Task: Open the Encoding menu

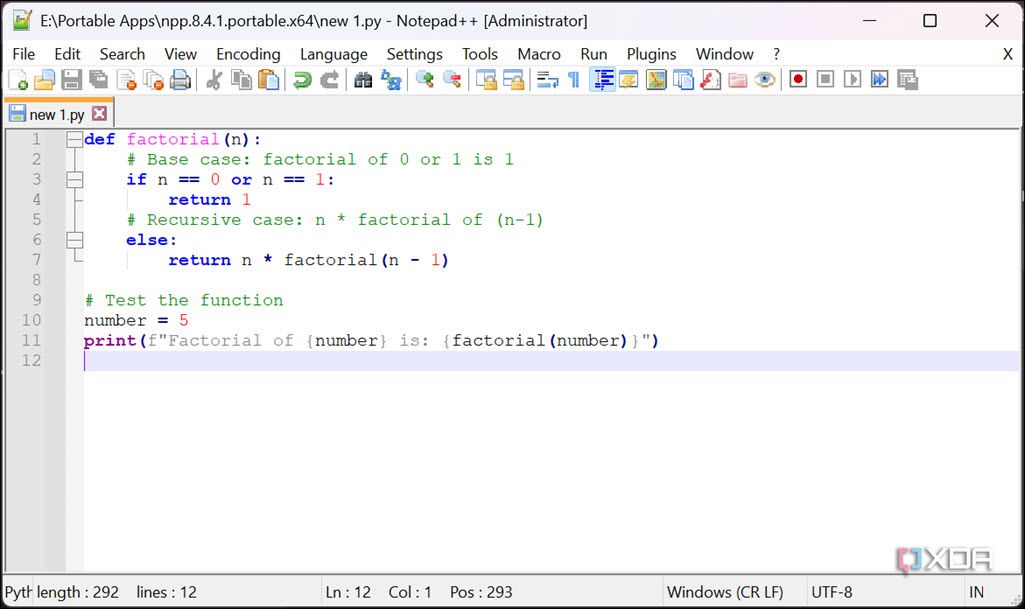Action: tap(248, 54)
